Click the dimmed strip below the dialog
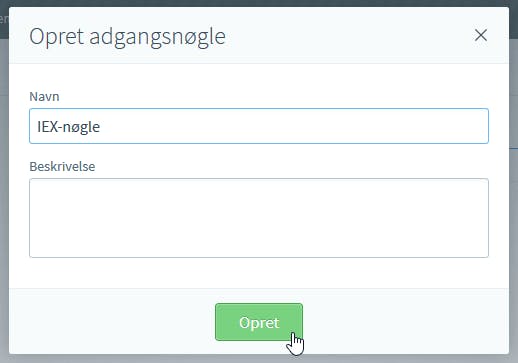Image resolution: width=518 pixels, height=363 pixels. coord(259,359)
